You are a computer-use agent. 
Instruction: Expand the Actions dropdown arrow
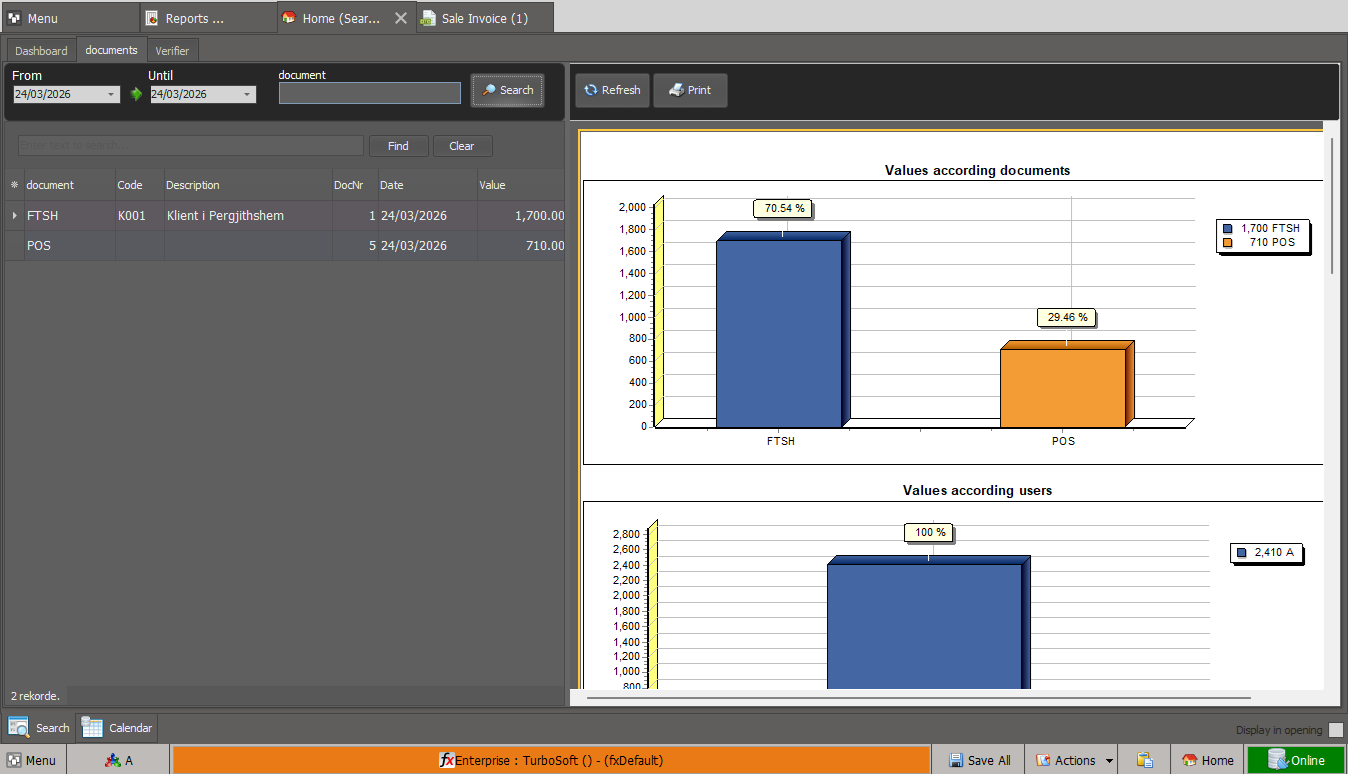(1109, 761)
